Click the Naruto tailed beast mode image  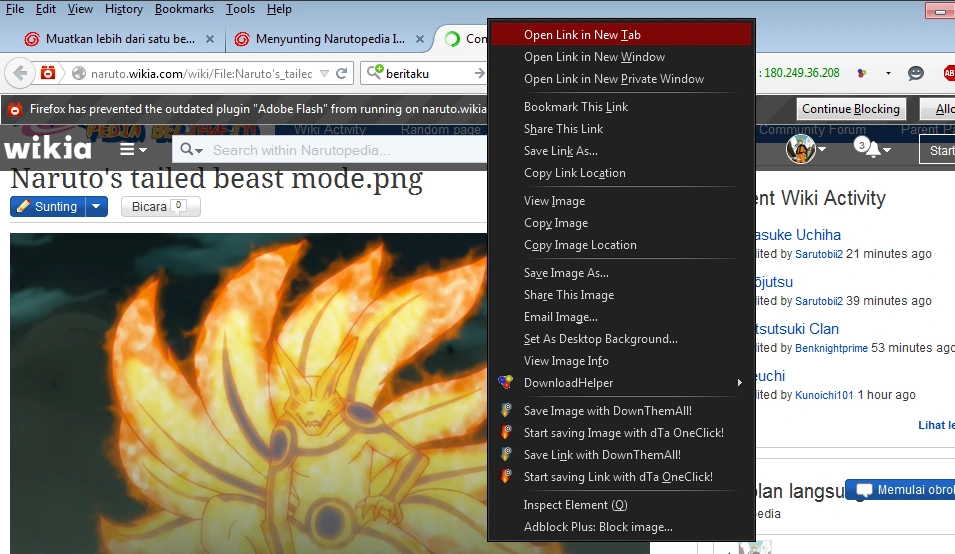click(248, 393)
